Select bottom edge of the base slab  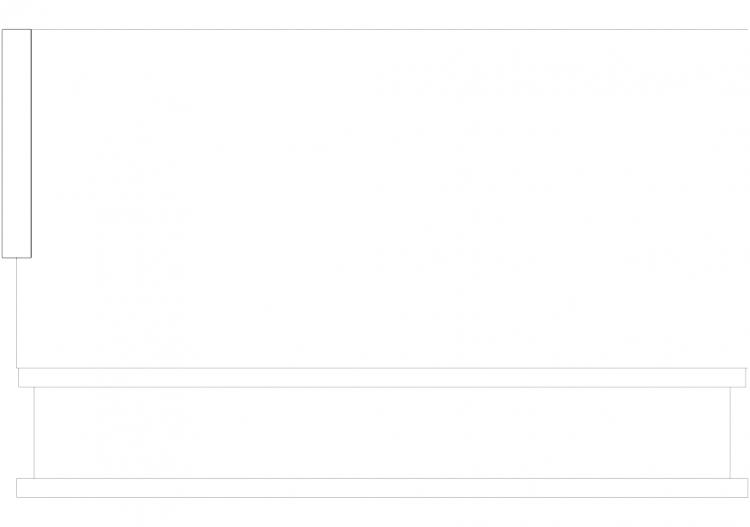coord(382,497)
